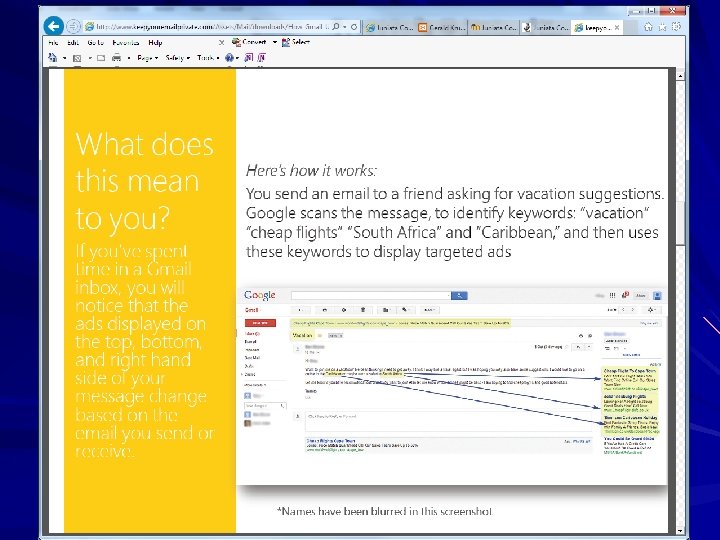Open the Tools gear icon
Screen dimensions: 720x540
tap(676, 27)
